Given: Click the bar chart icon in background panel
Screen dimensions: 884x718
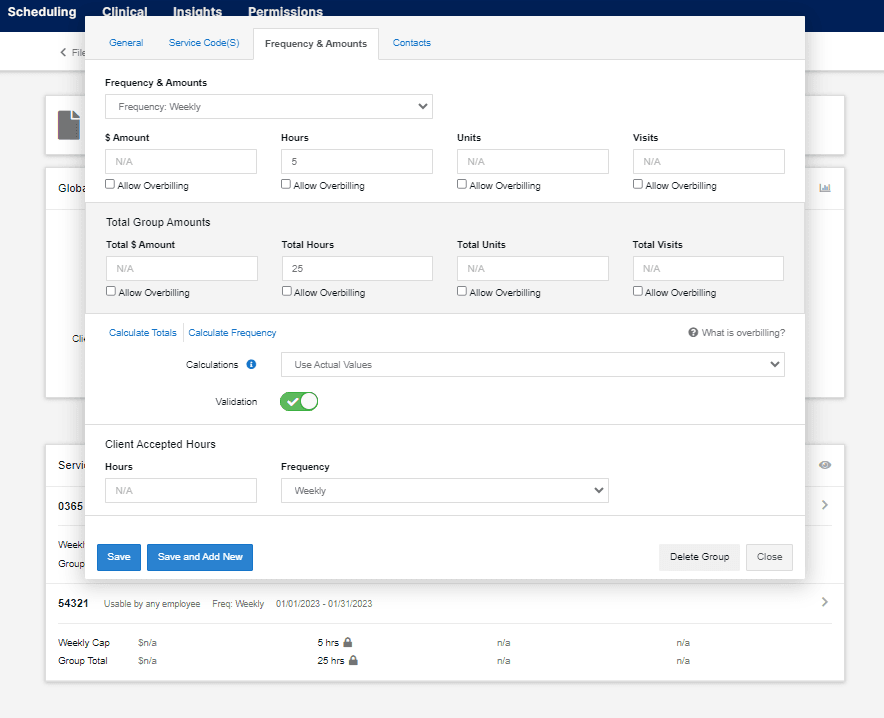Looking at the screenshot, I should point(825,188).
